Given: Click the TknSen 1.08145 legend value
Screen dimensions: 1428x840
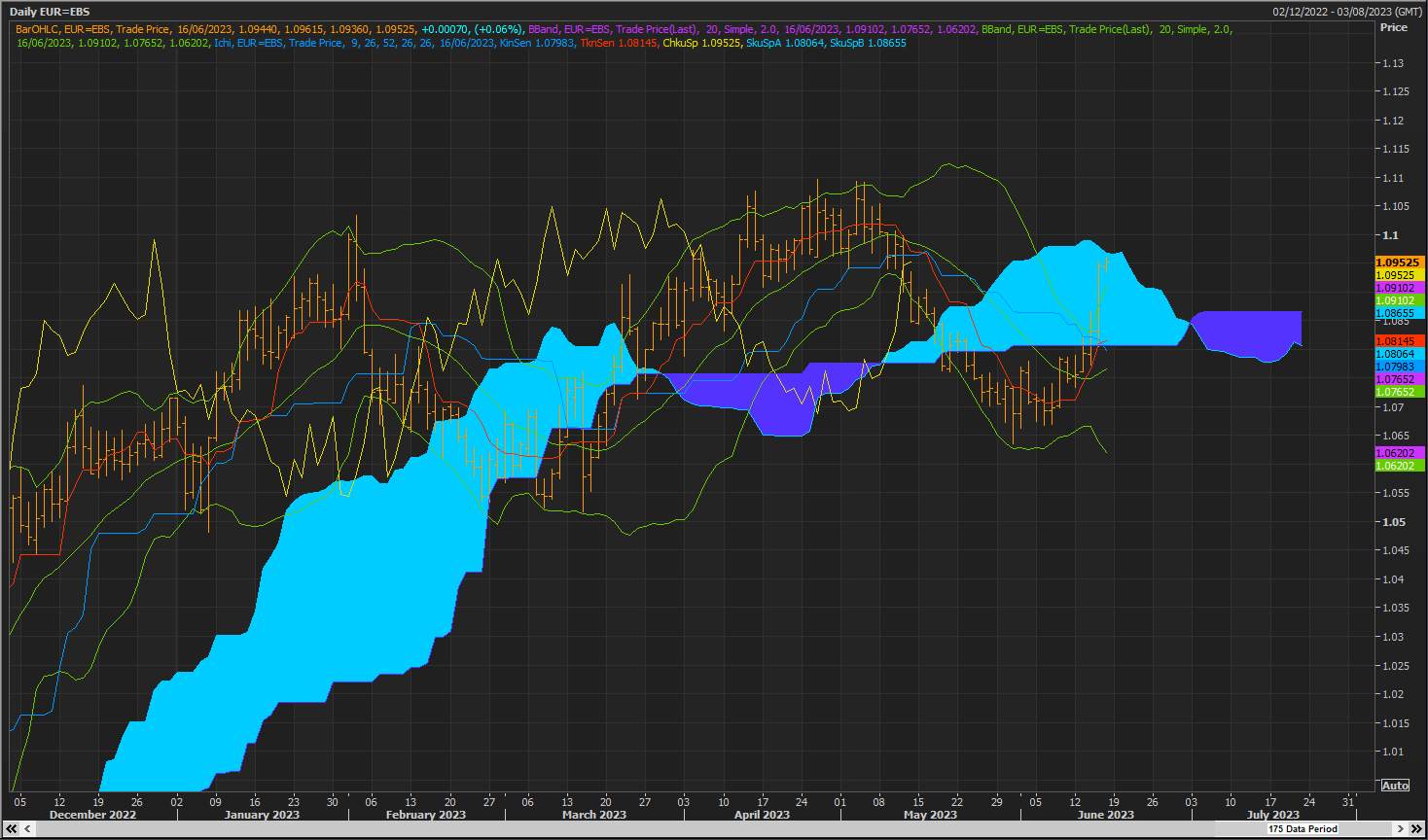Looking at the screenshot, I should pyautogui.click(x=619, y=43).
